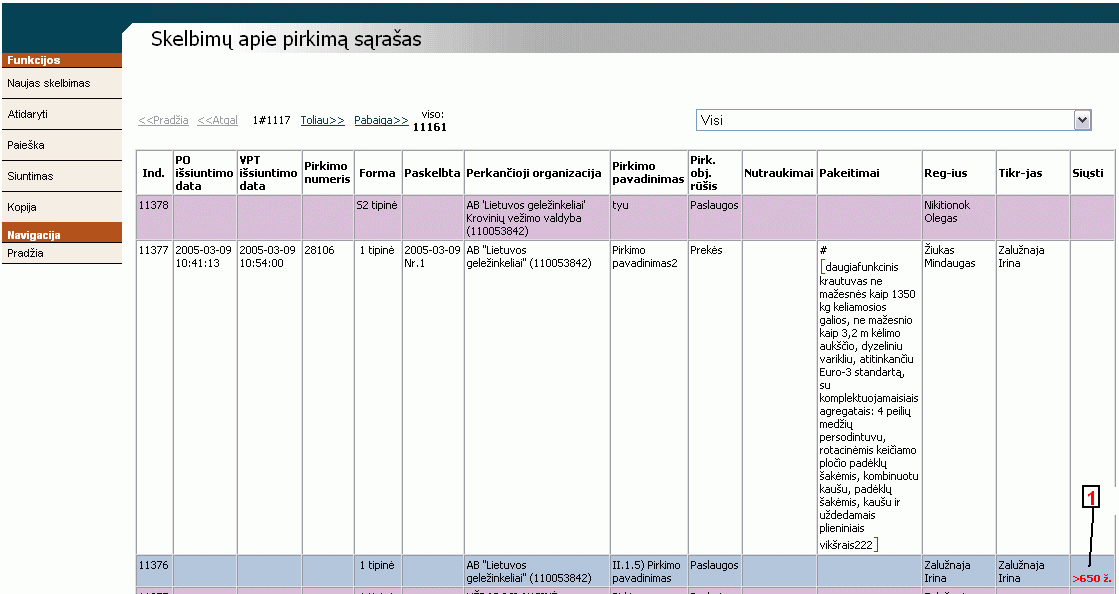This screenshot has width=1119, height=594.
Task: Jump to last page via Pabaiga>>
Action: 381,120
